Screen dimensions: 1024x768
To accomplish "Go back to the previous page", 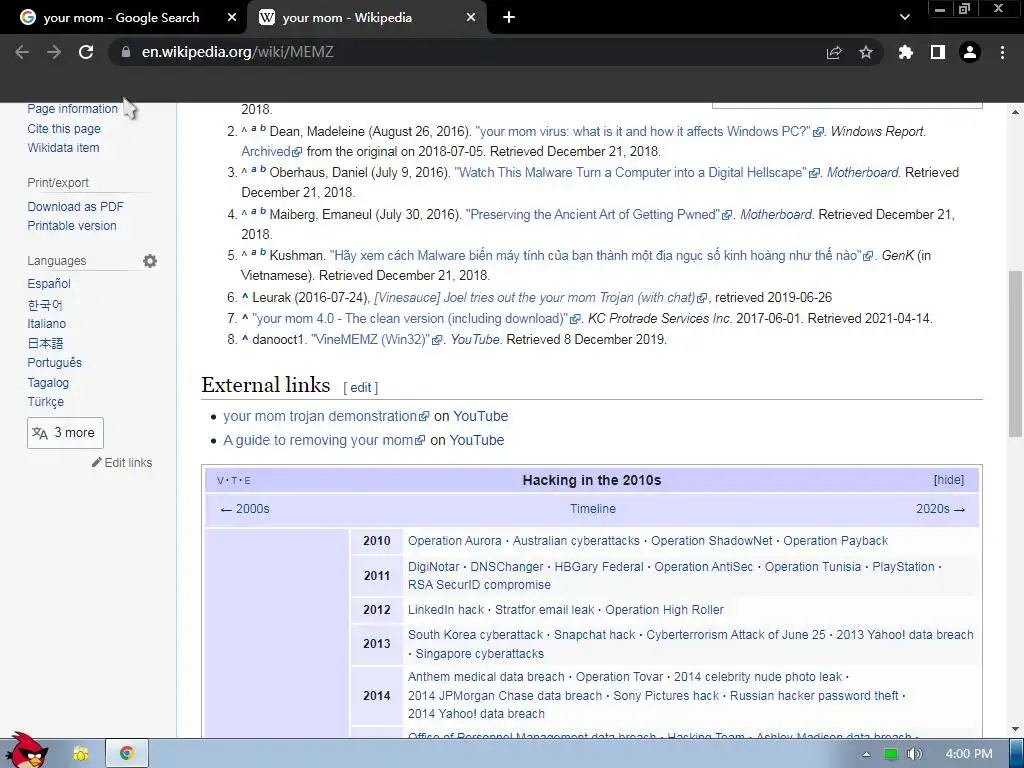I will 22,52.
